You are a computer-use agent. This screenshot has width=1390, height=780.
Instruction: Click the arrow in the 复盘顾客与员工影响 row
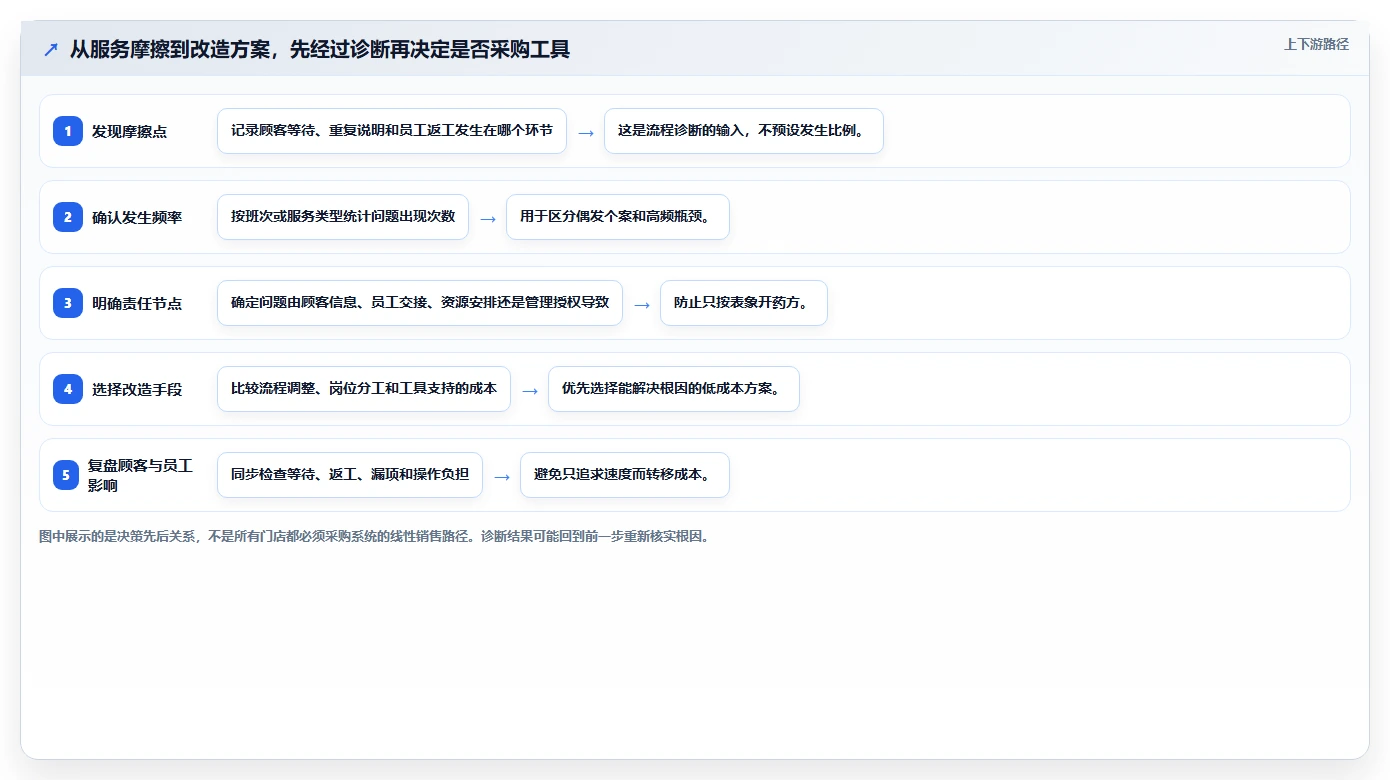pos(502,476)
